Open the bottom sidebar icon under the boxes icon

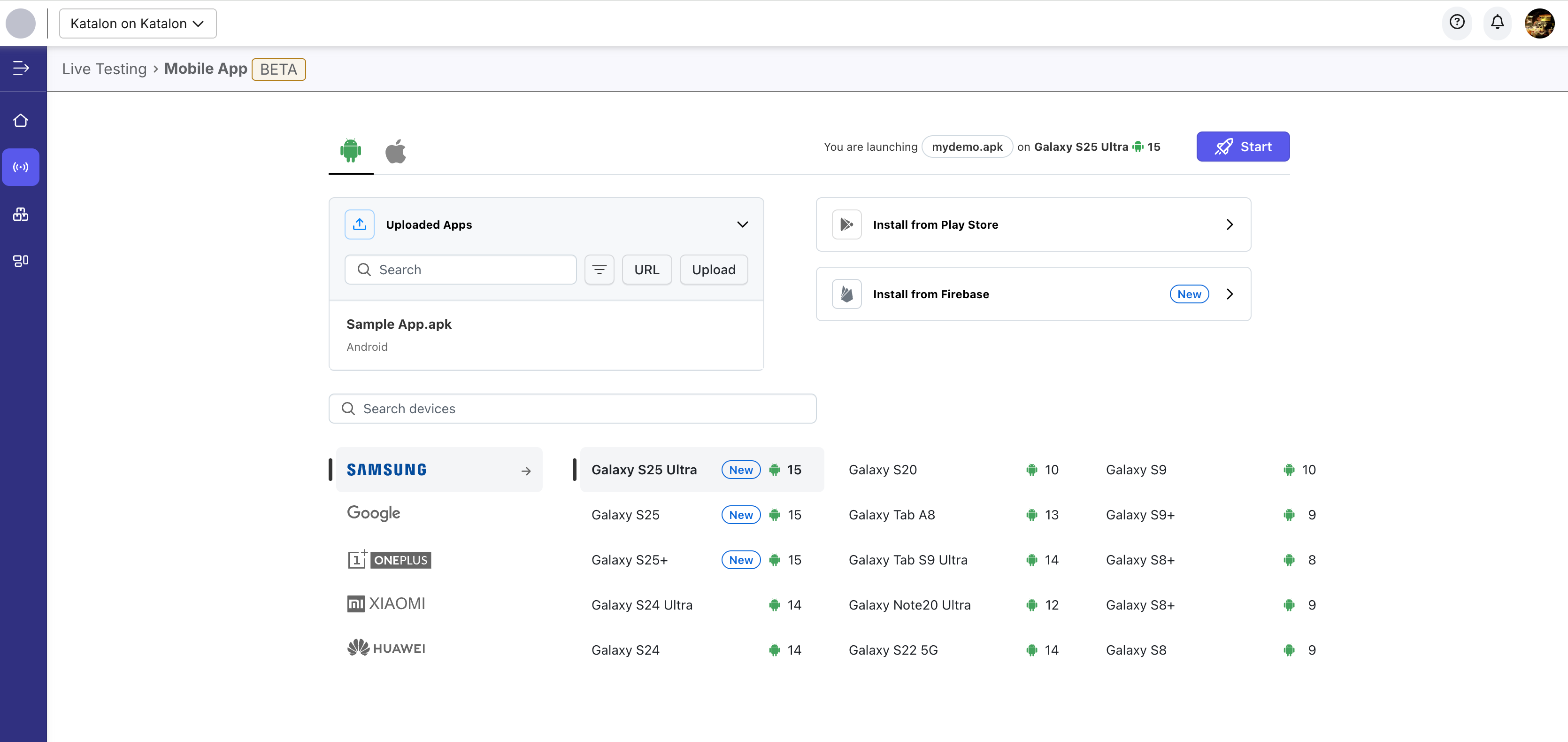[x=21, y=261]
